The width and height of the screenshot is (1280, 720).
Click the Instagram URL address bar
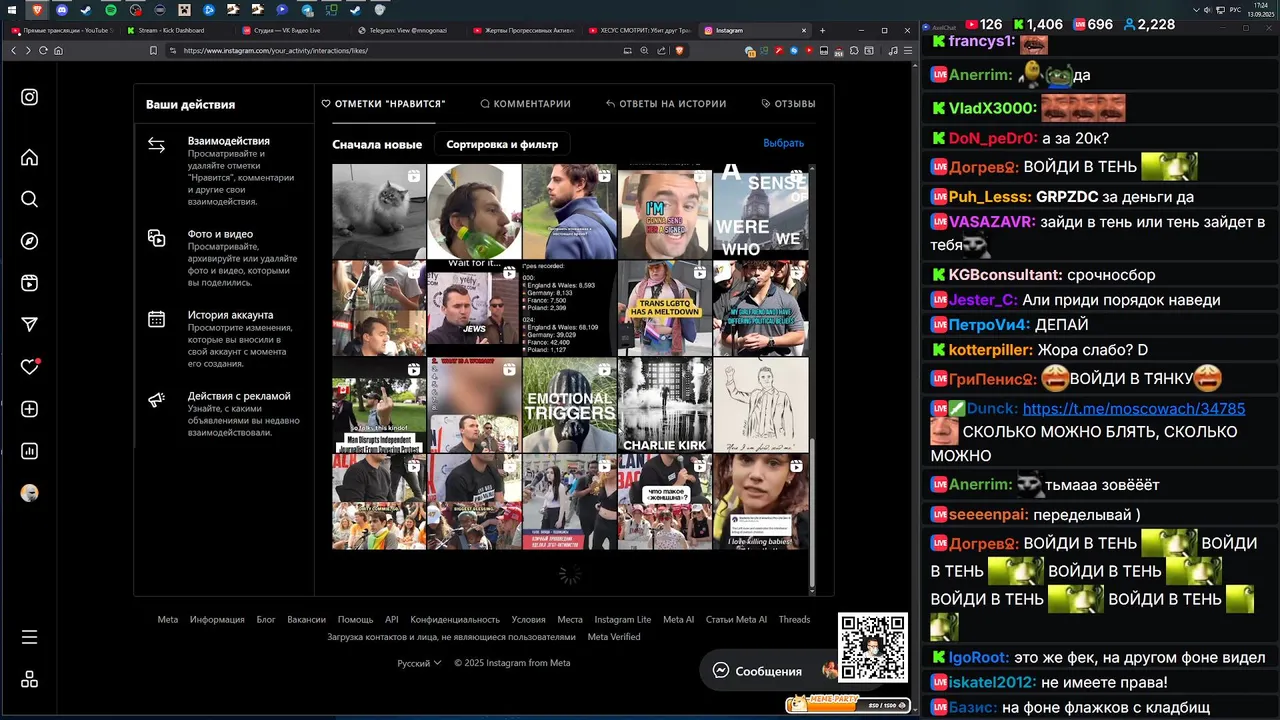coord(400,50)
